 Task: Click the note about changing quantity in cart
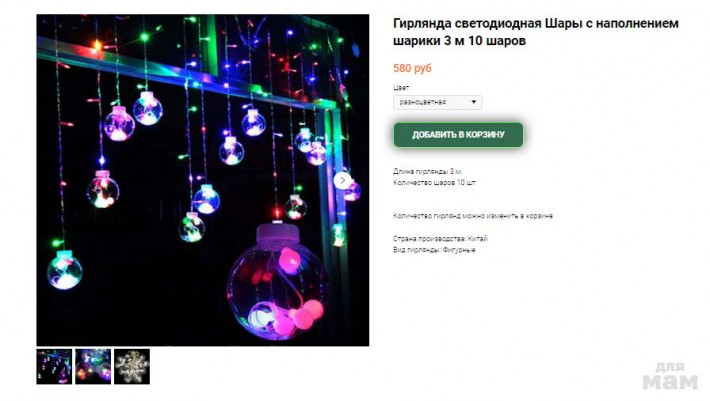point(473,216)
